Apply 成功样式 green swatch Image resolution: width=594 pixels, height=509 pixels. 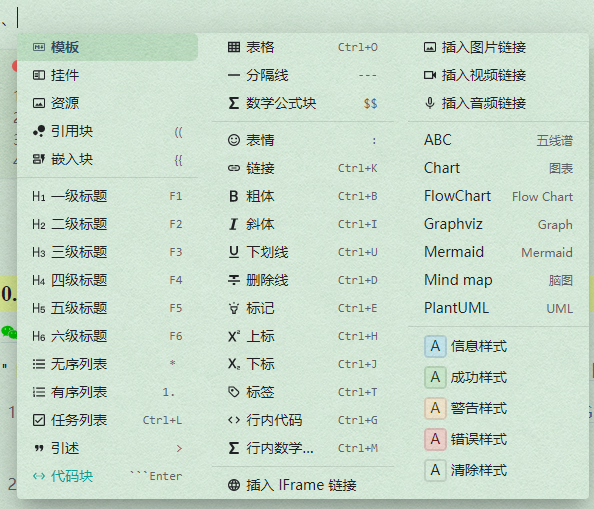click(435, 378)
